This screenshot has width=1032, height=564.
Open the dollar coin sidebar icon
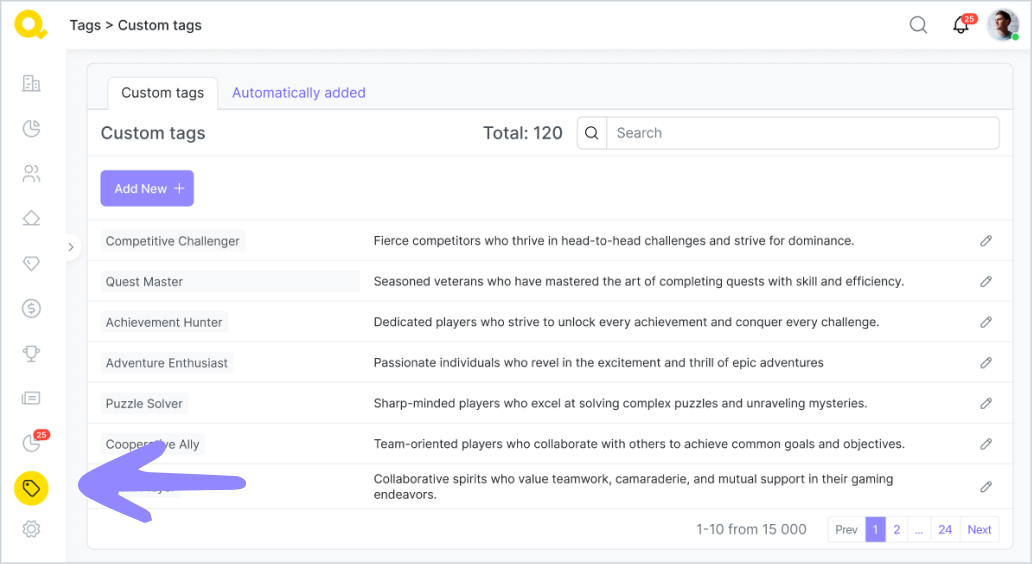(31, 308)
